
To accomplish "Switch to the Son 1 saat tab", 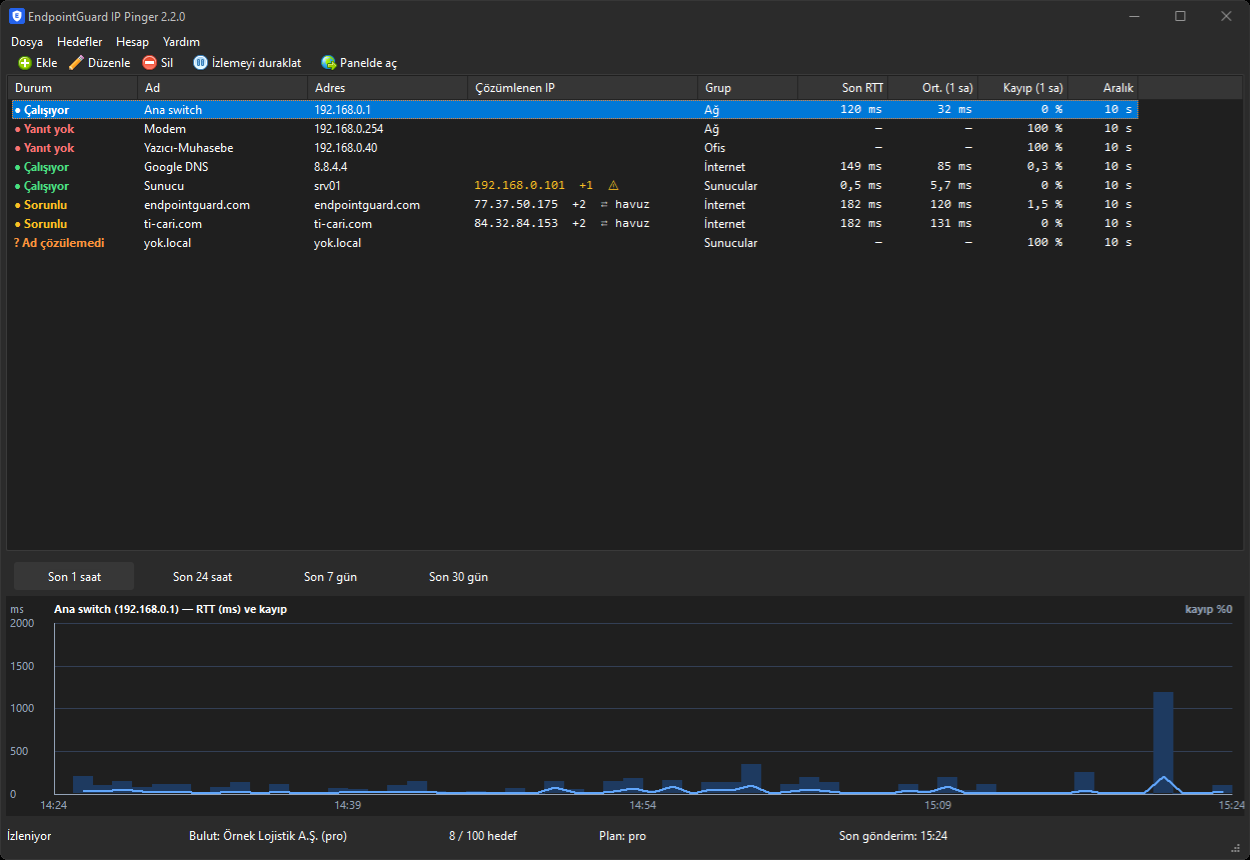I will click(74, 577).
